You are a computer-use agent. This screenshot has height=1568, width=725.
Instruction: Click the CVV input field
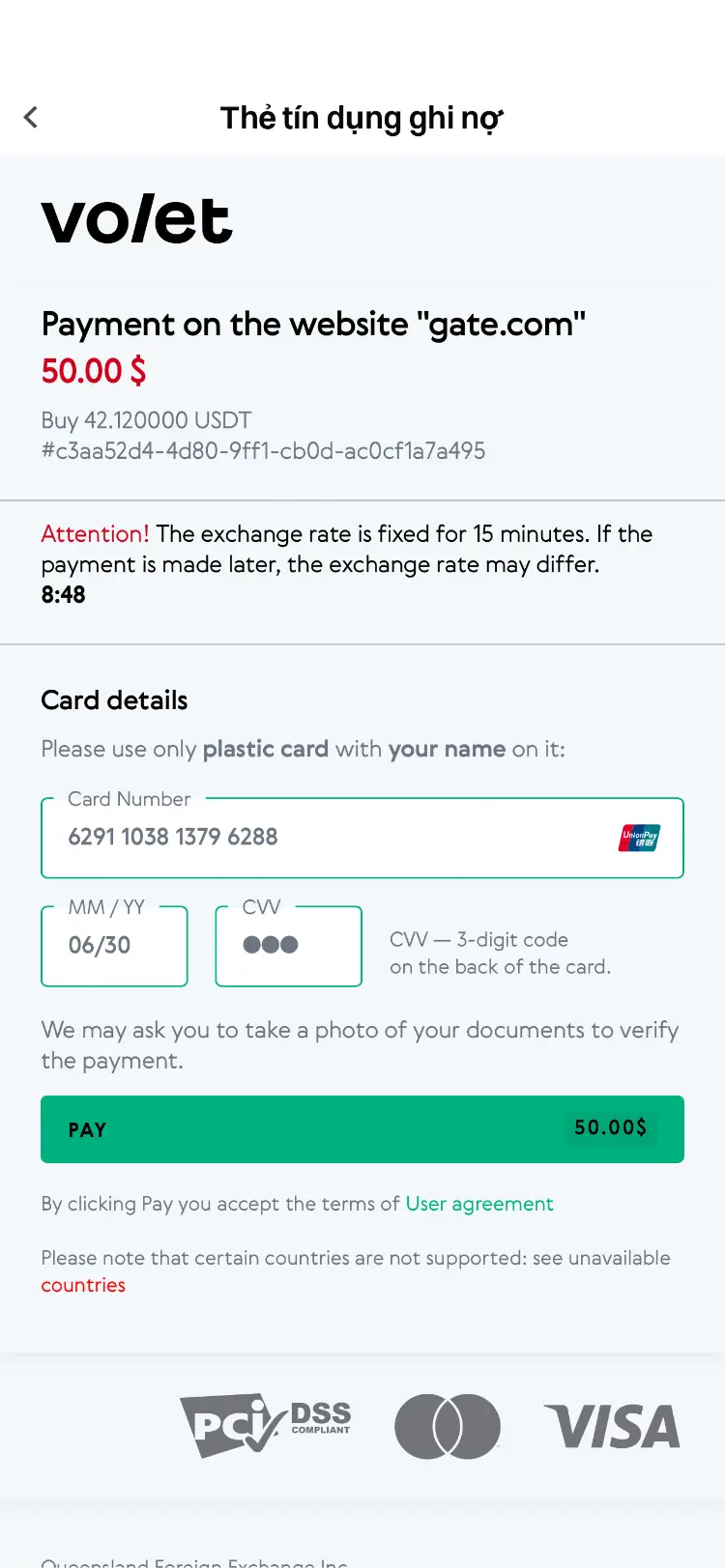(x=288, y=946)
